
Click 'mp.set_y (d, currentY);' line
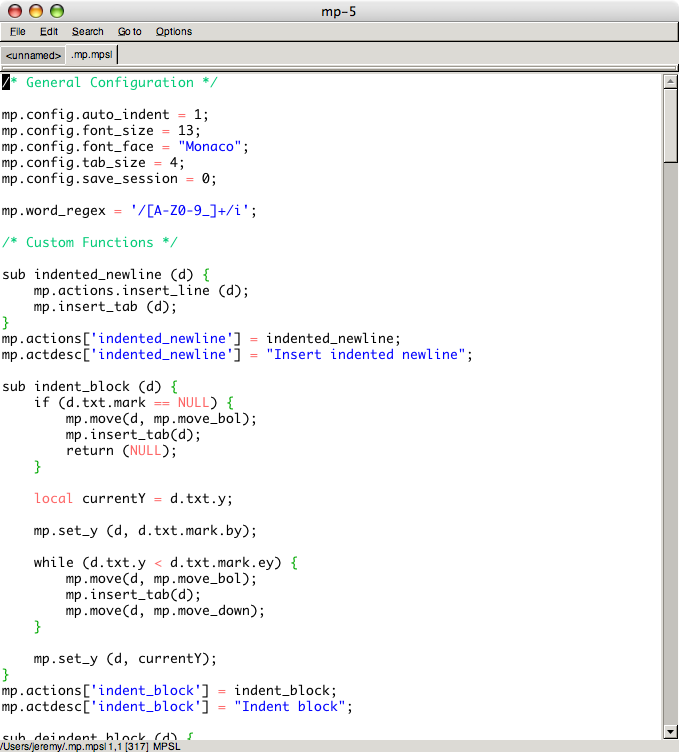pos(125,658)
